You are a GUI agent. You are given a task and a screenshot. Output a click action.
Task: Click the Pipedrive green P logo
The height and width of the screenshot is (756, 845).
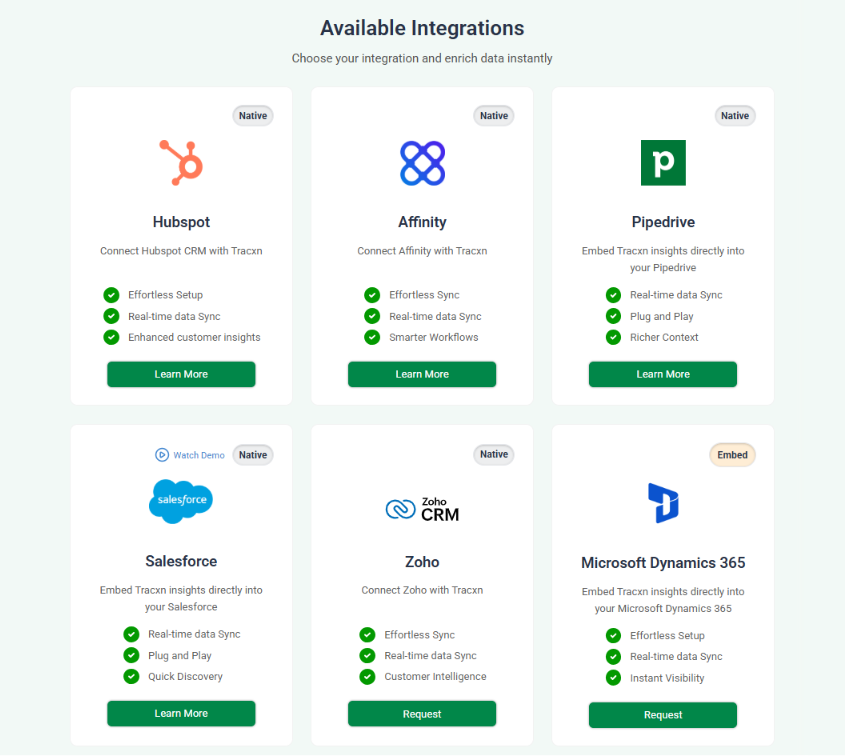(663, 163)
